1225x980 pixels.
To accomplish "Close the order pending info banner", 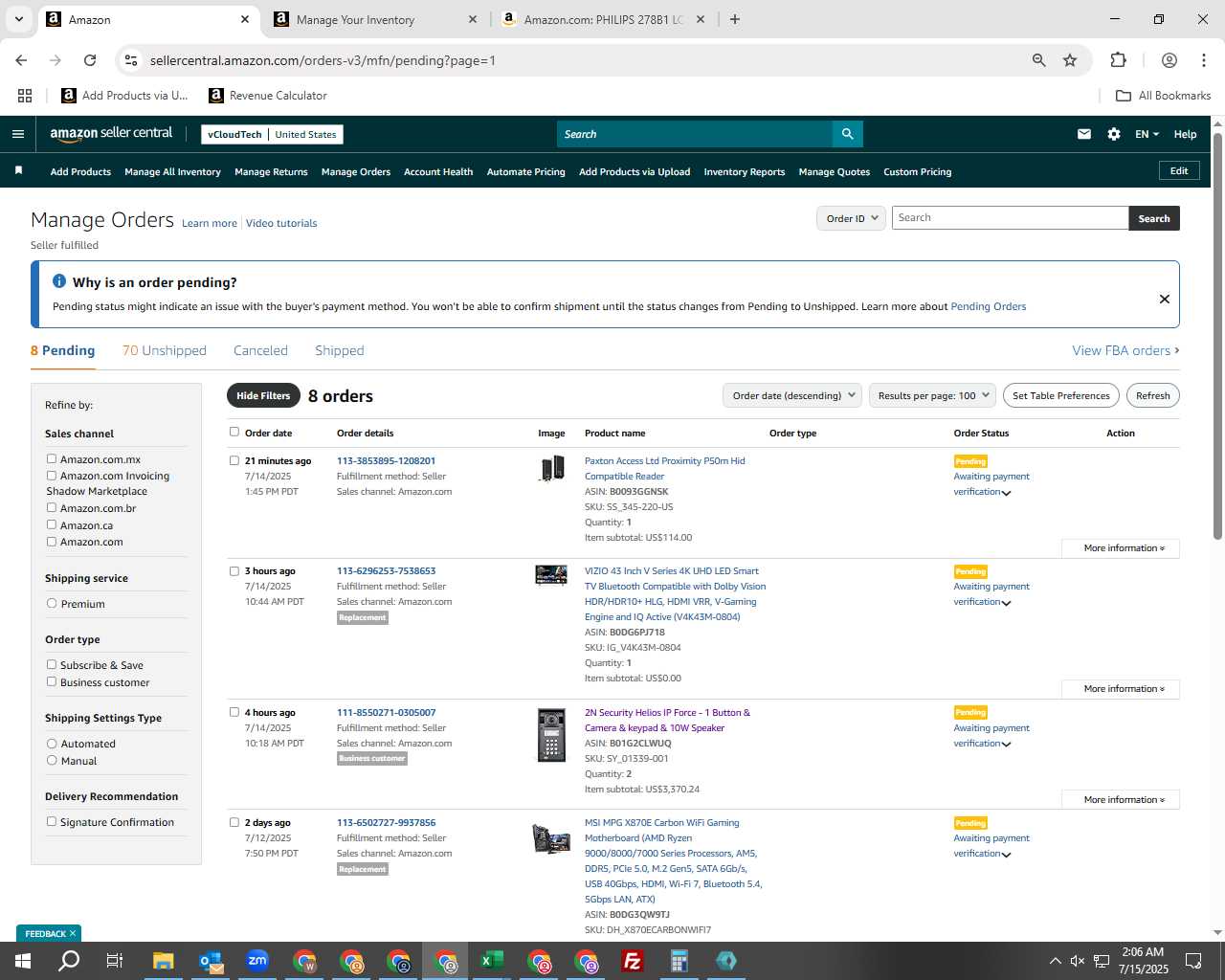I will (x=1165, y=299).
